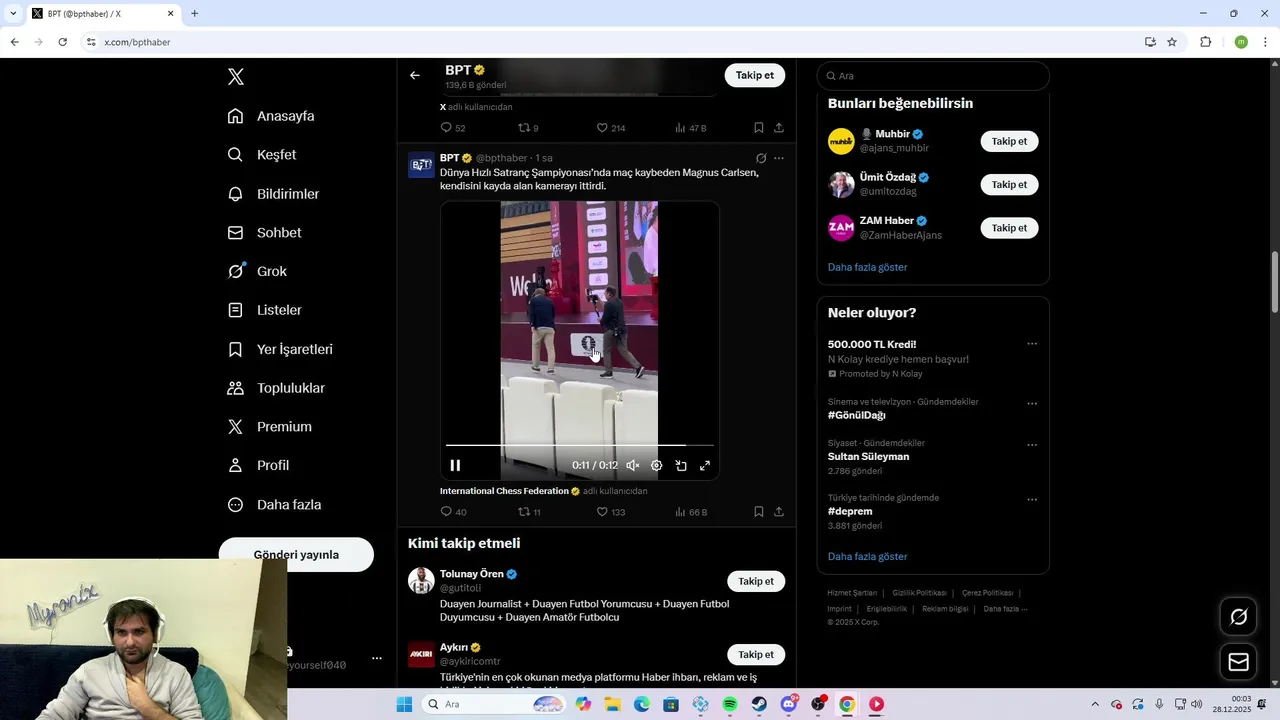Open options for 500.000 TL Kredi trend
1280x720 pixels.
pyautogui.click(x=1032, y=344)
